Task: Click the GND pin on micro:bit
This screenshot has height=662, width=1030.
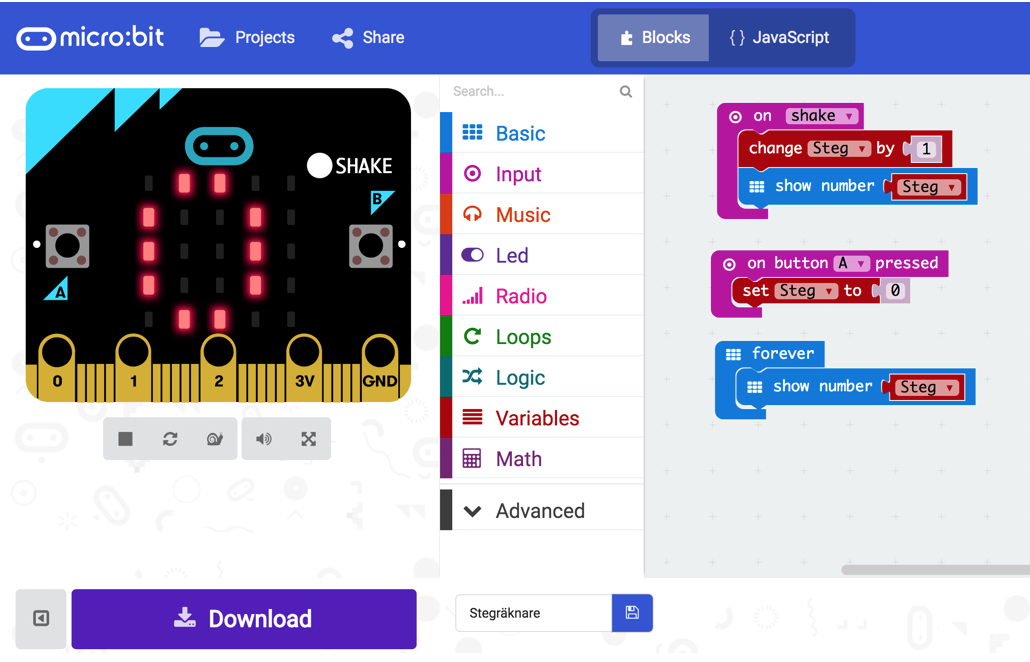Action: [380, 366]
